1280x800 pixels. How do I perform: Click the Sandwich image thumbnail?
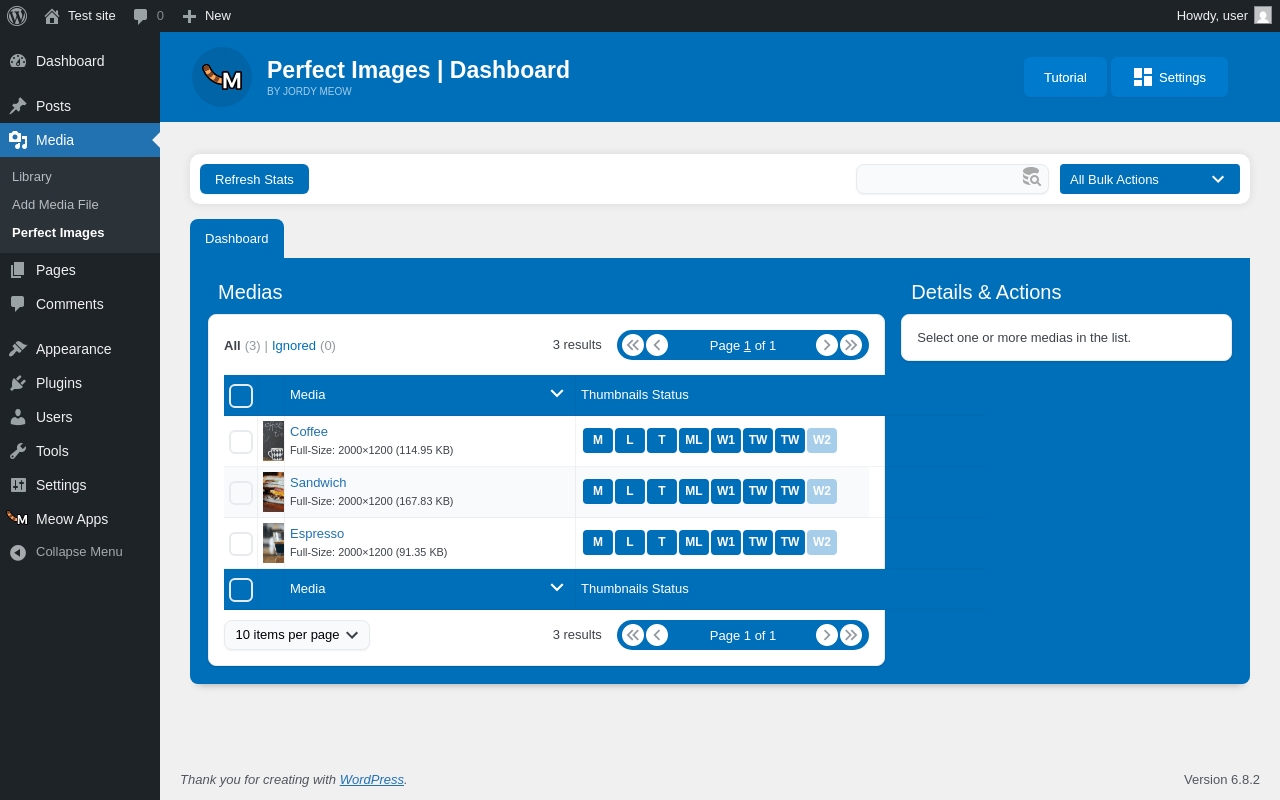point(273,492)
